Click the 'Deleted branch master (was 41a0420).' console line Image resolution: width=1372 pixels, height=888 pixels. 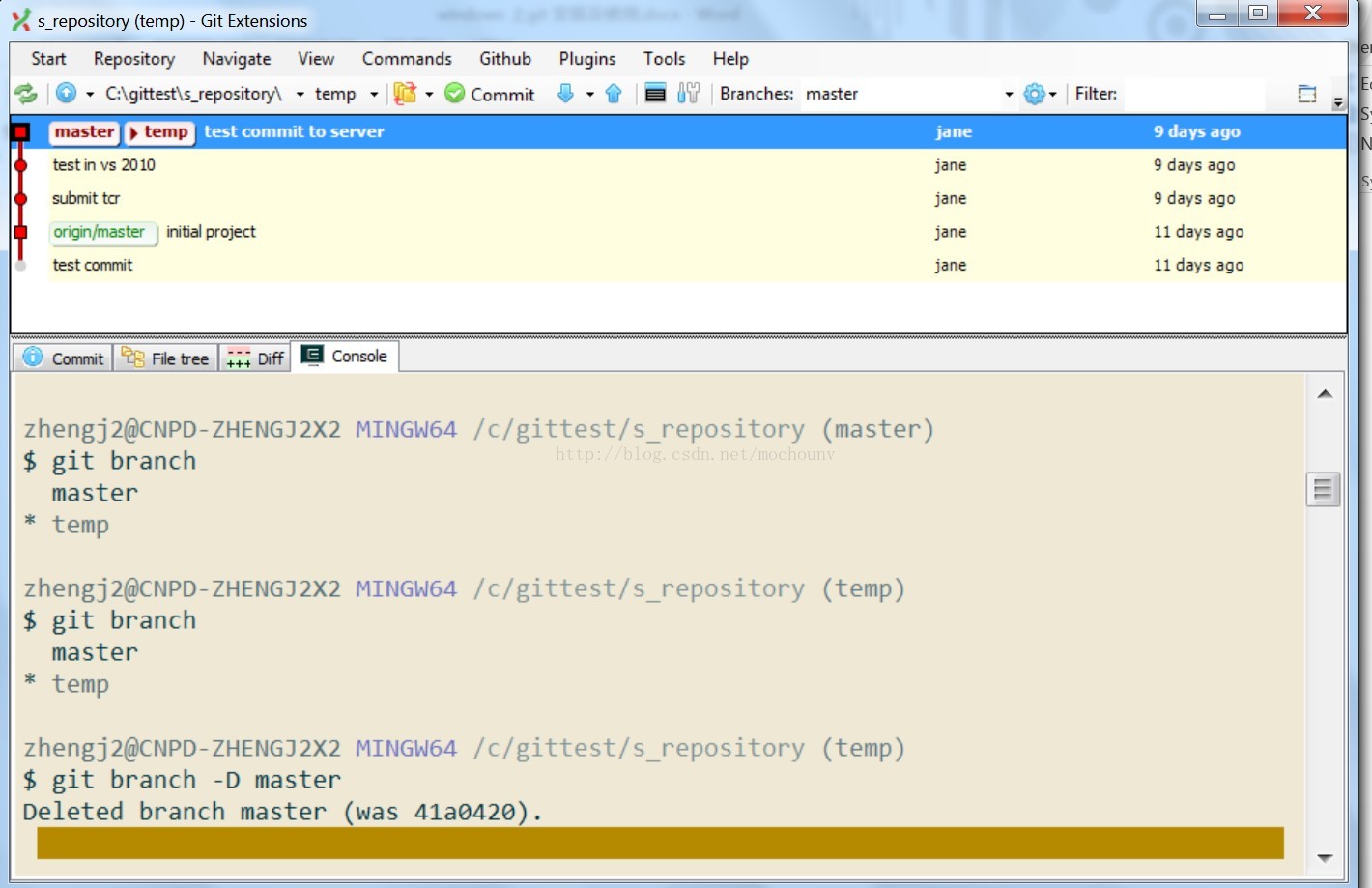tap(282, 812)
